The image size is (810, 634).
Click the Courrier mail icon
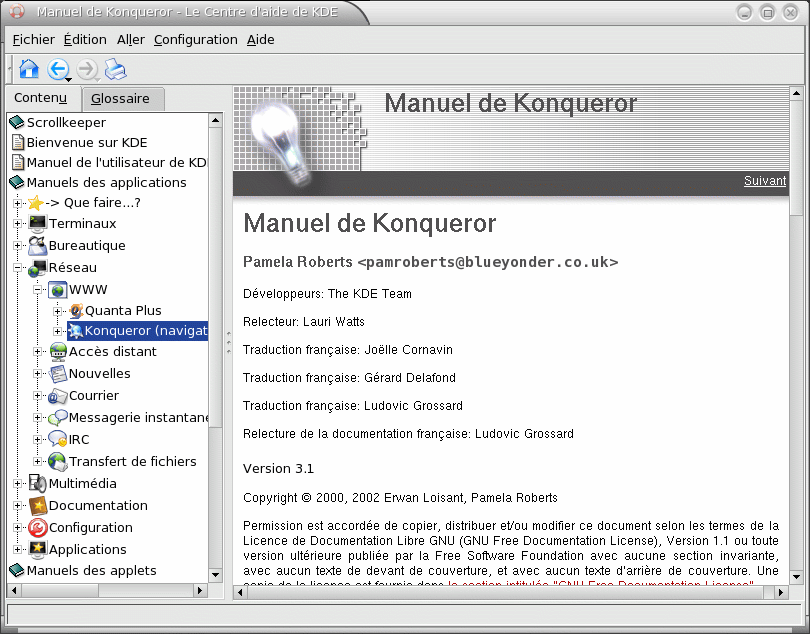(58, 396)
